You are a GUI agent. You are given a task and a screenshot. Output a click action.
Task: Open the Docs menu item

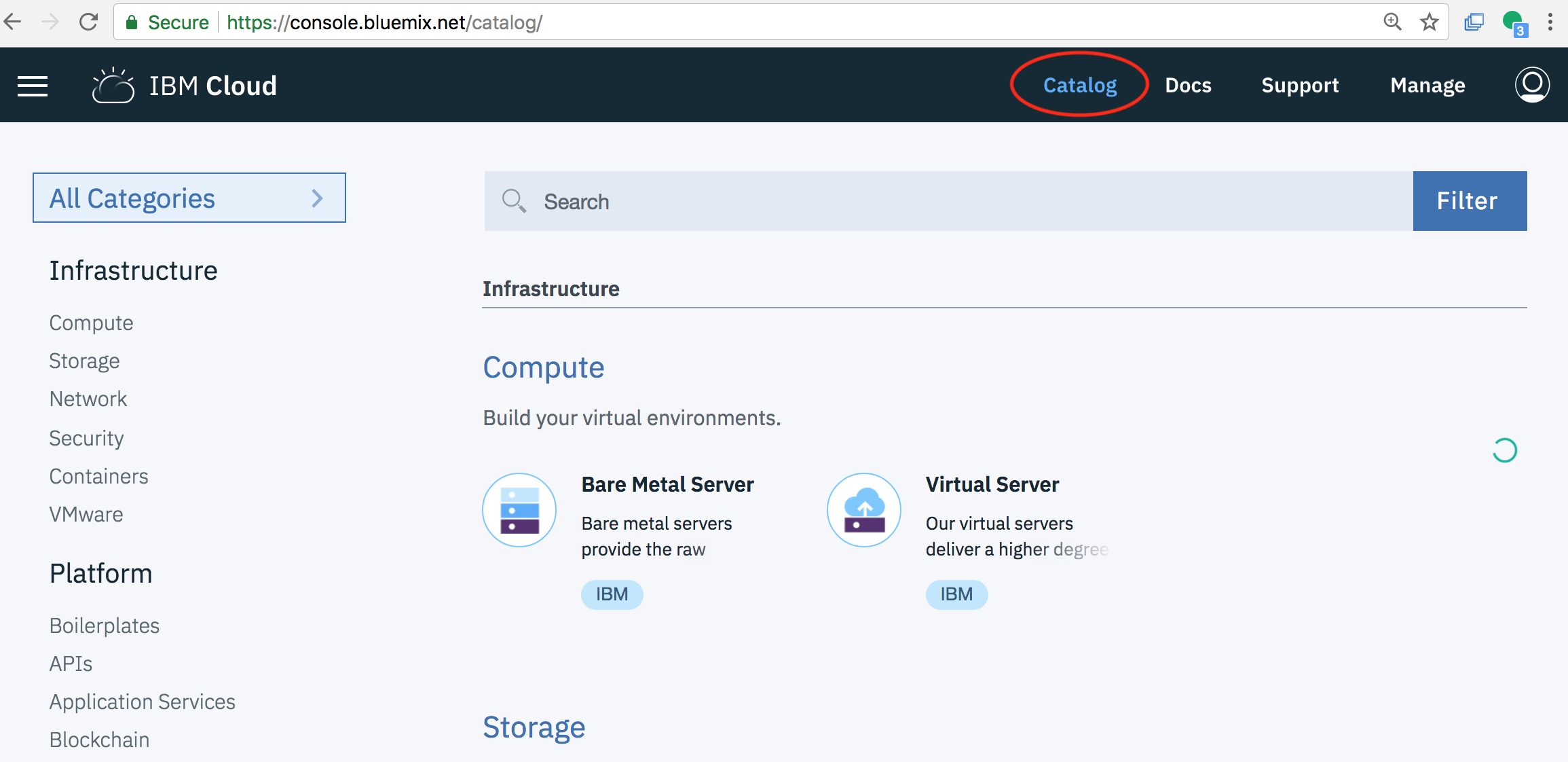[1188, 86]
